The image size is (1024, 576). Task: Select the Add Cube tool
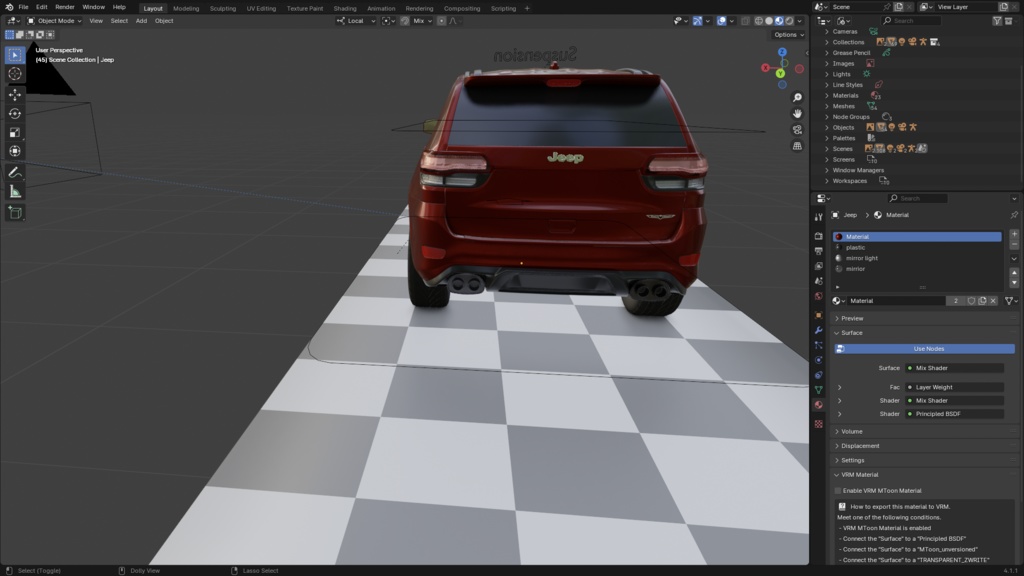[15, 213]
